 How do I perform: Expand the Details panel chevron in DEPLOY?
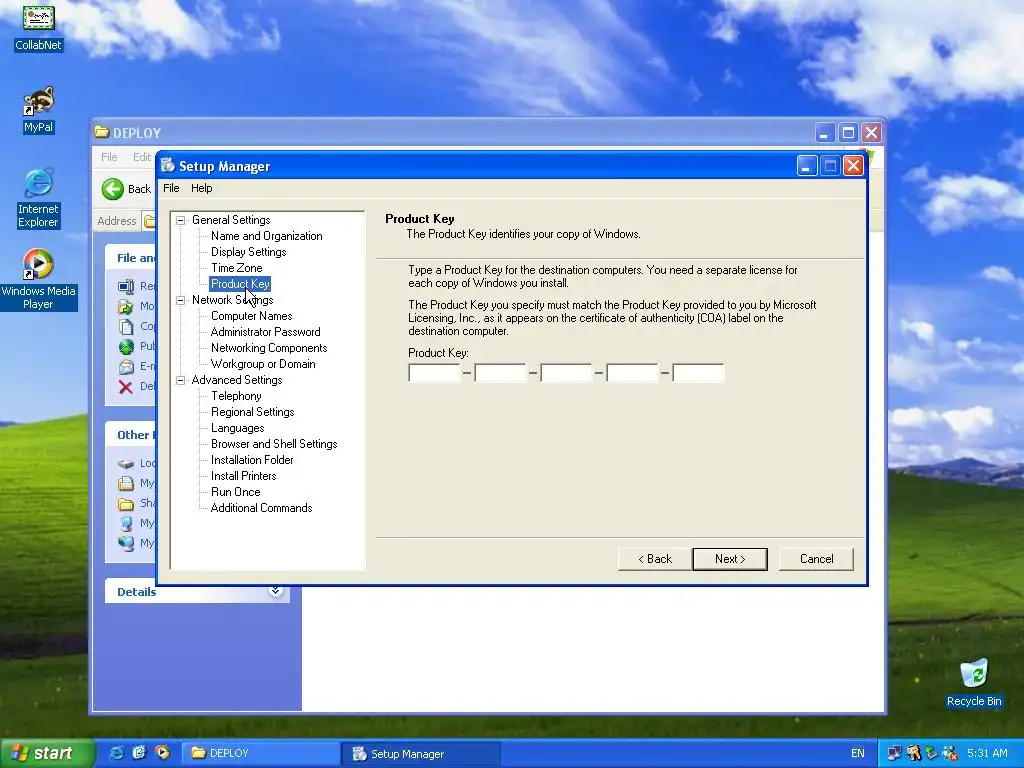pos(276,591)
